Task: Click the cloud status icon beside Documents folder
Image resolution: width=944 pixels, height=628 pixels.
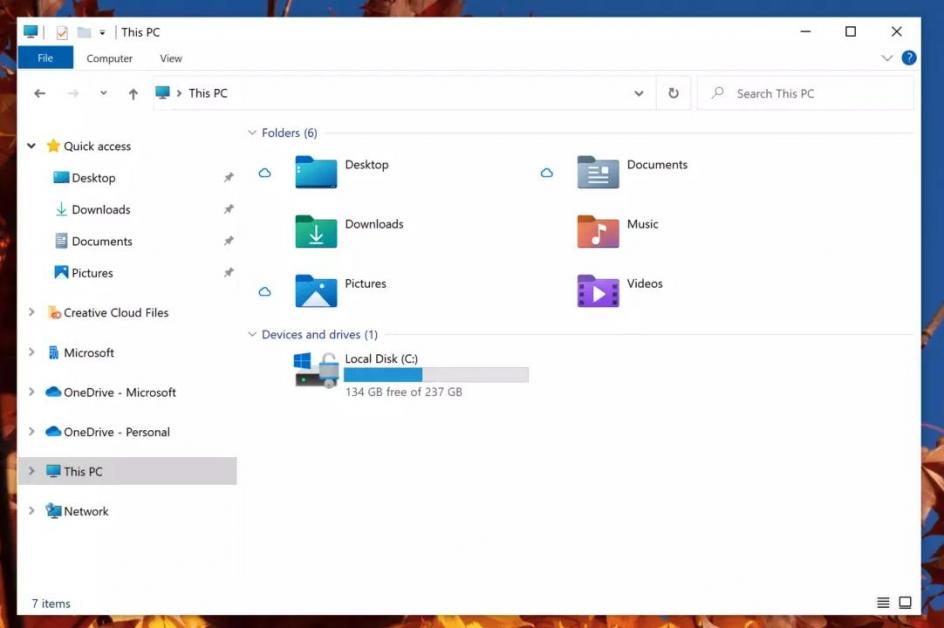Action: [547, 173]
